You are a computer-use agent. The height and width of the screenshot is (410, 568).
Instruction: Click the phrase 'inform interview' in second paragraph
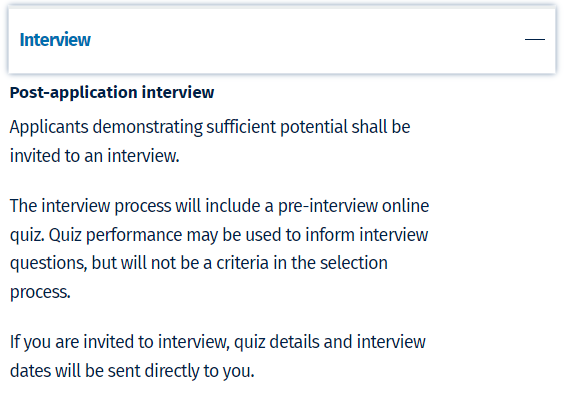(367, 235)
